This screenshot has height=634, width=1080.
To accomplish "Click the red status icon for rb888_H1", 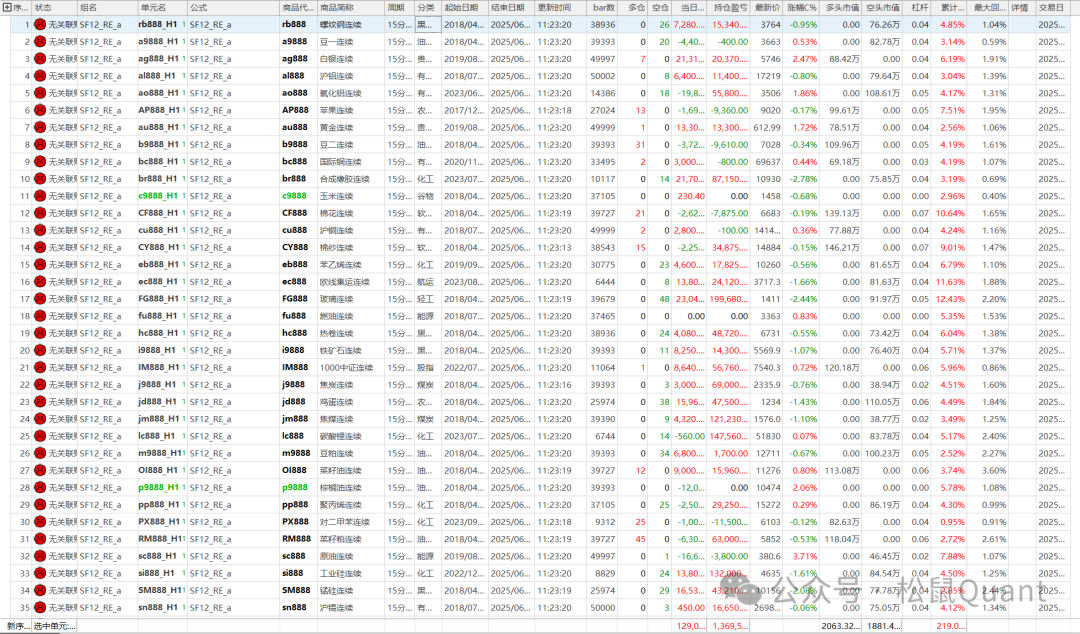I will (41, 24).
